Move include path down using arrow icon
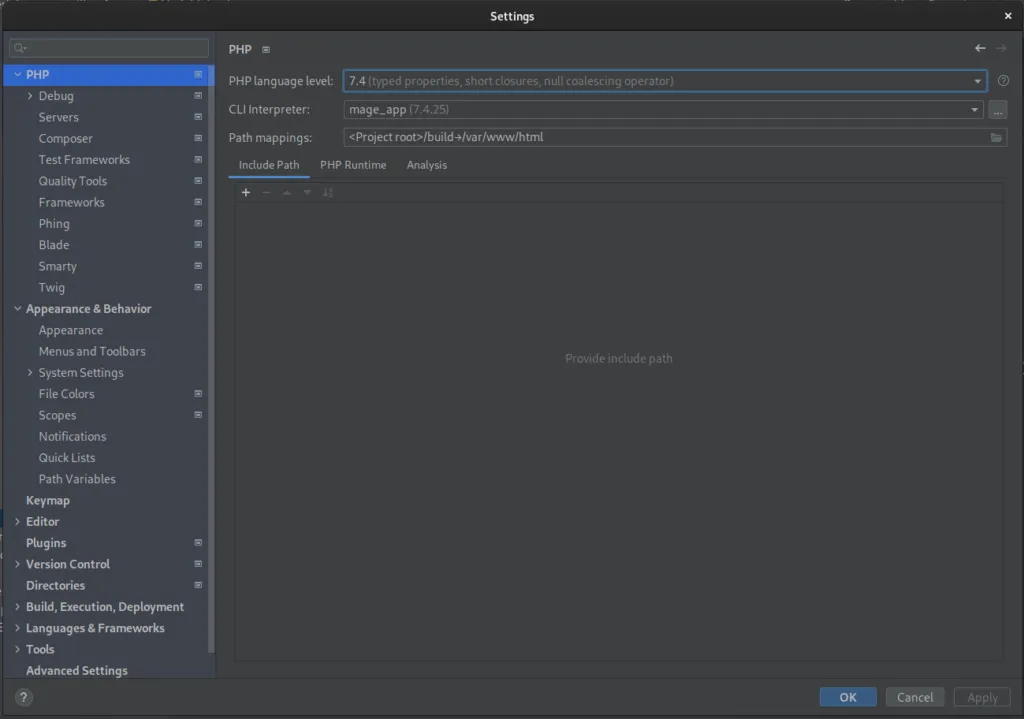 click(x=307, y=193)
